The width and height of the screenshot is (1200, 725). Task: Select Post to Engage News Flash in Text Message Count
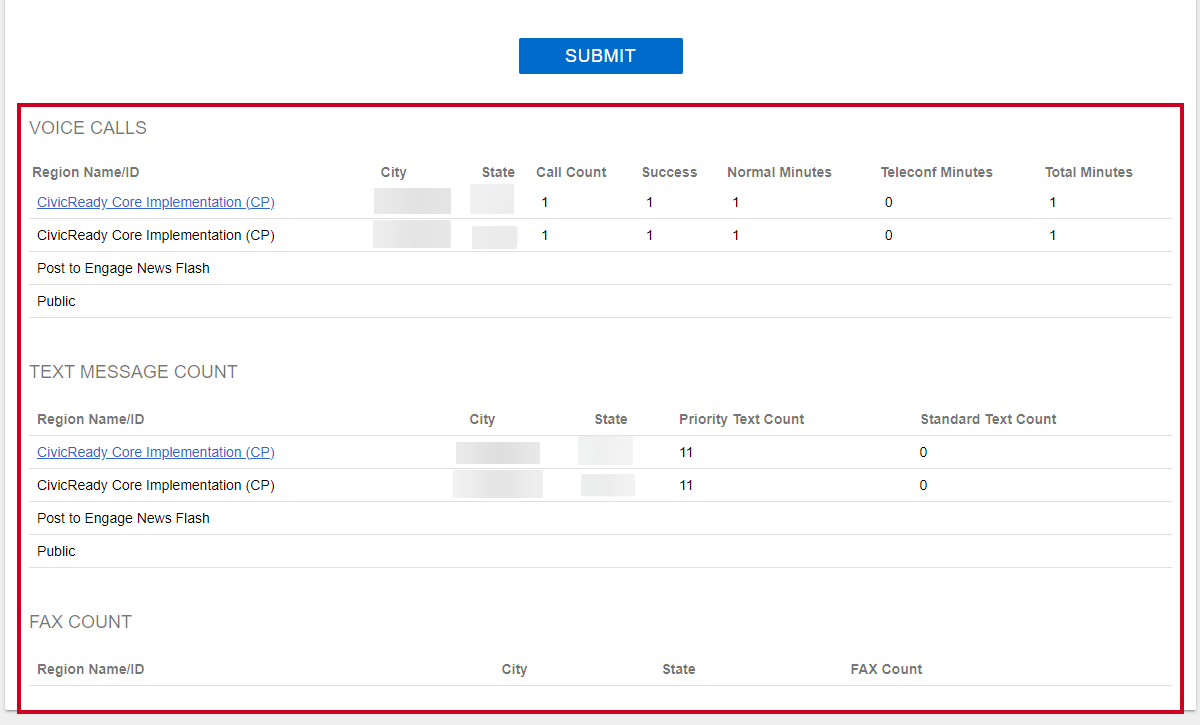tap(123, 518)
